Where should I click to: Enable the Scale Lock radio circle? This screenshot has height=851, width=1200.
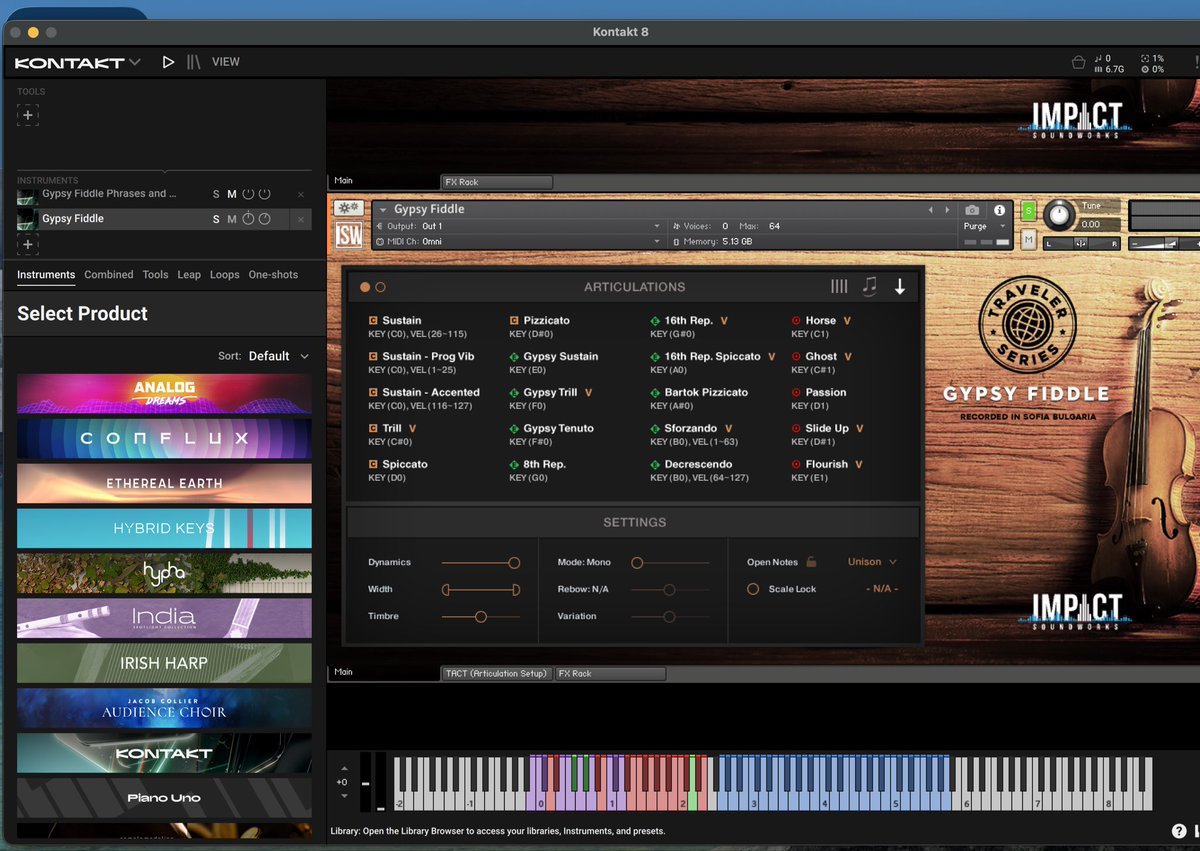tap(753, 589)
